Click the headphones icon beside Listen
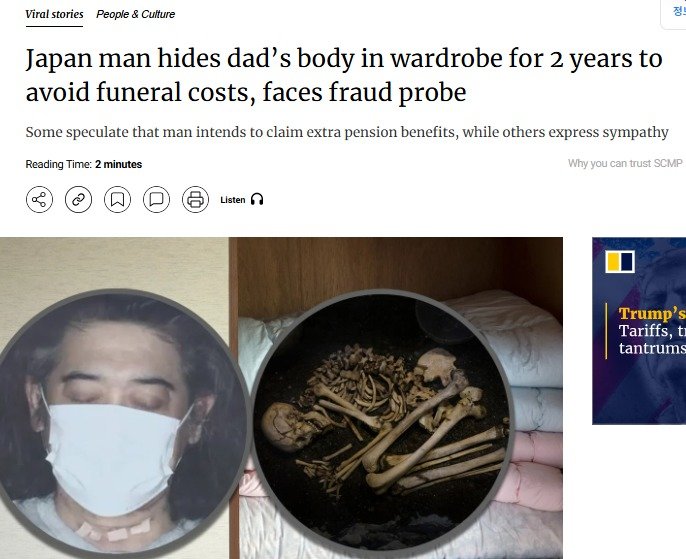This screenshot has height=559, width=686. [257, 199]
